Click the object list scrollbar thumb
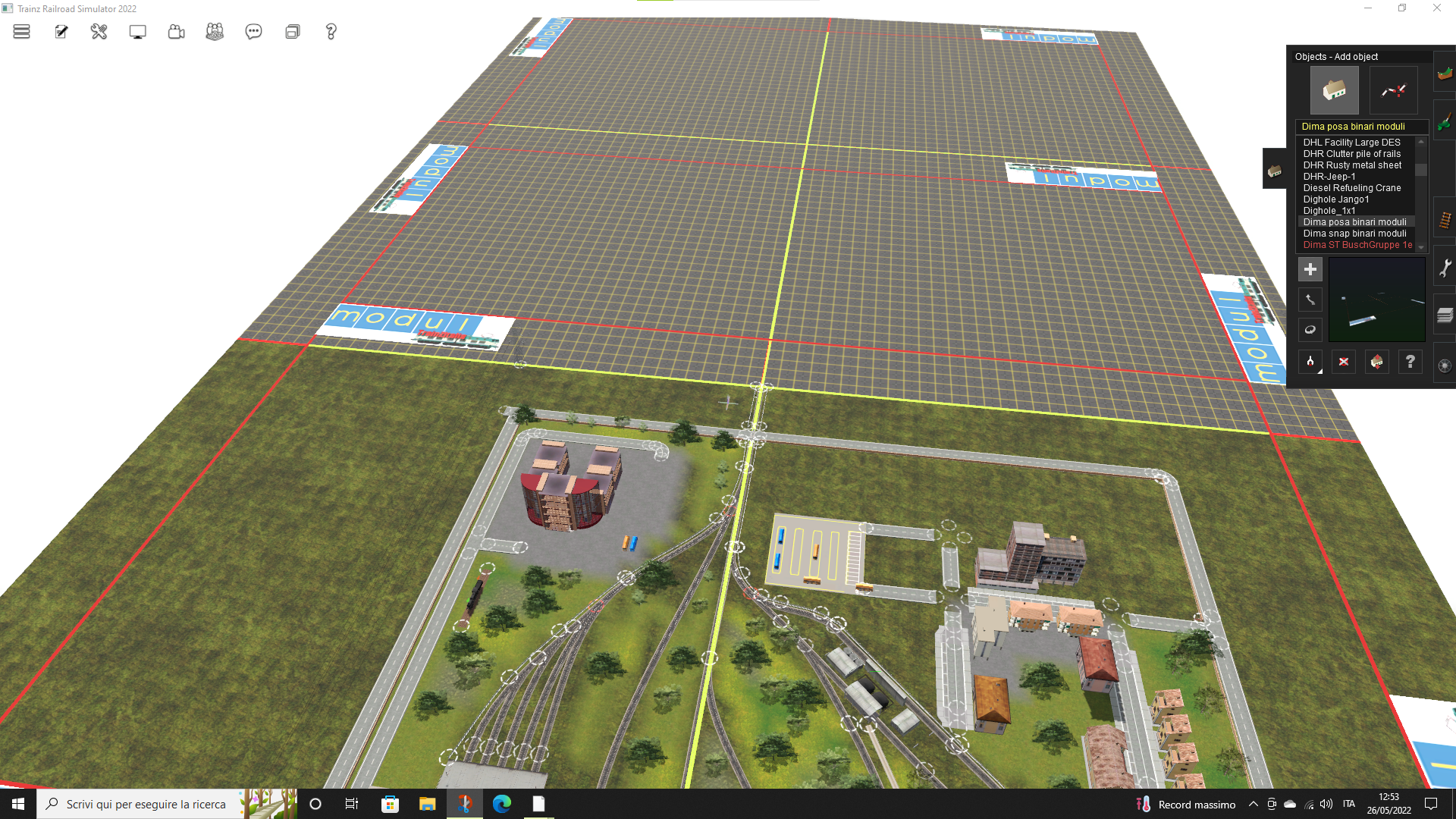 (1421, 170)
